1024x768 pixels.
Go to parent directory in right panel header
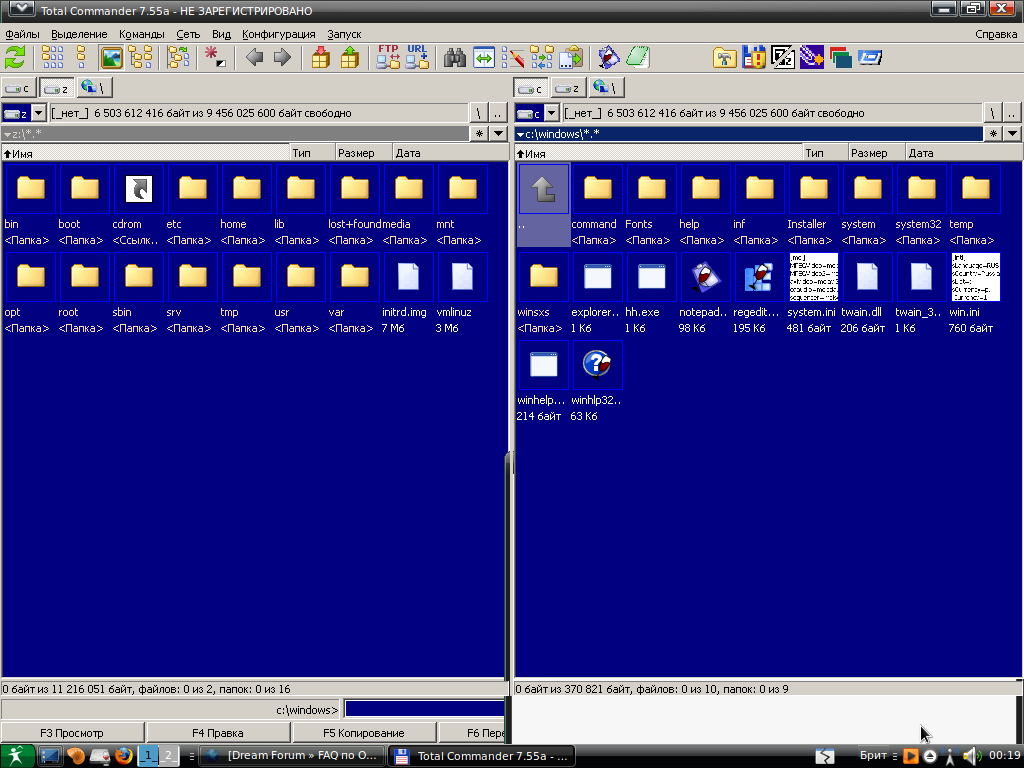coord(1011,113)
